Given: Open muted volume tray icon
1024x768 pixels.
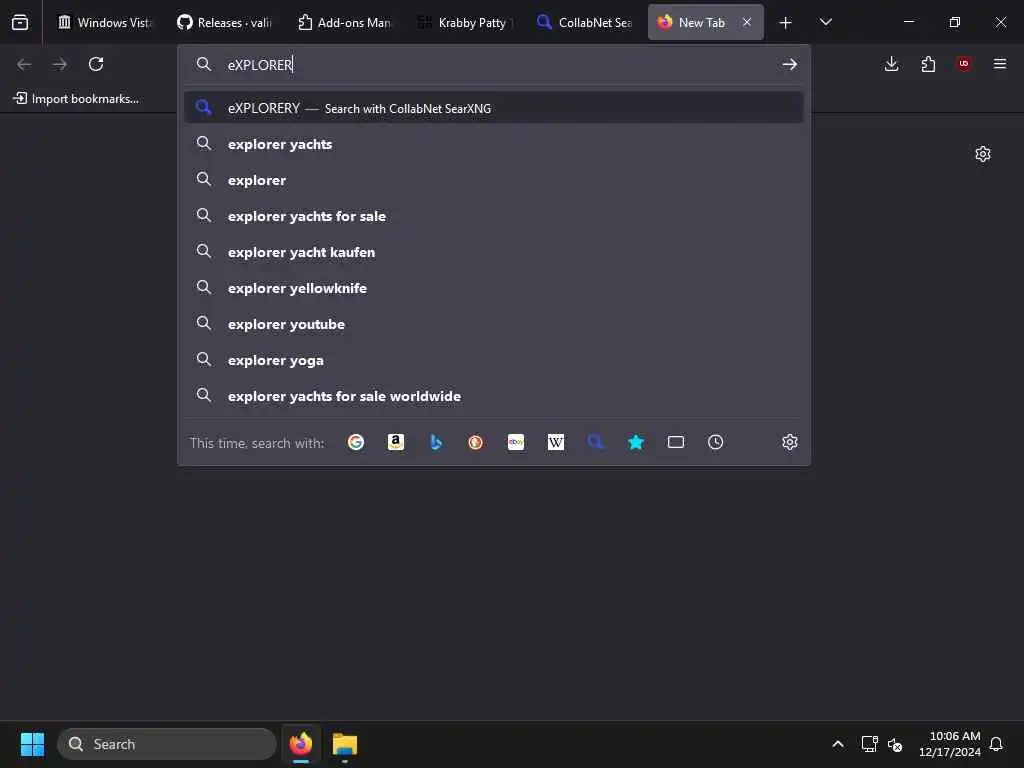Looking at the screenshot, I should [895, 744].
